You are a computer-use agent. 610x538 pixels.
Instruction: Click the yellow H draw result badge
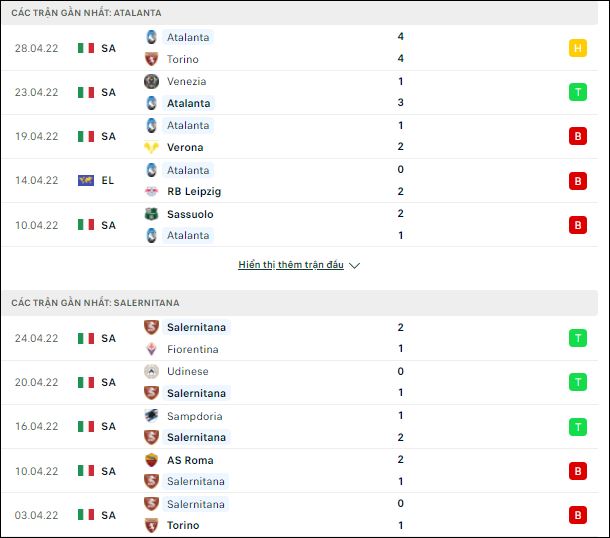coord(577,48)
